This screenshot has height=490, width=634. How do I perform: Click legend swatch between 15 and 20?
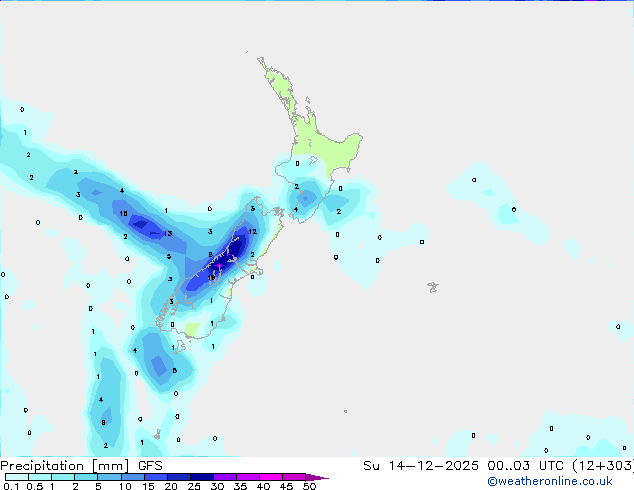[156, 477]
